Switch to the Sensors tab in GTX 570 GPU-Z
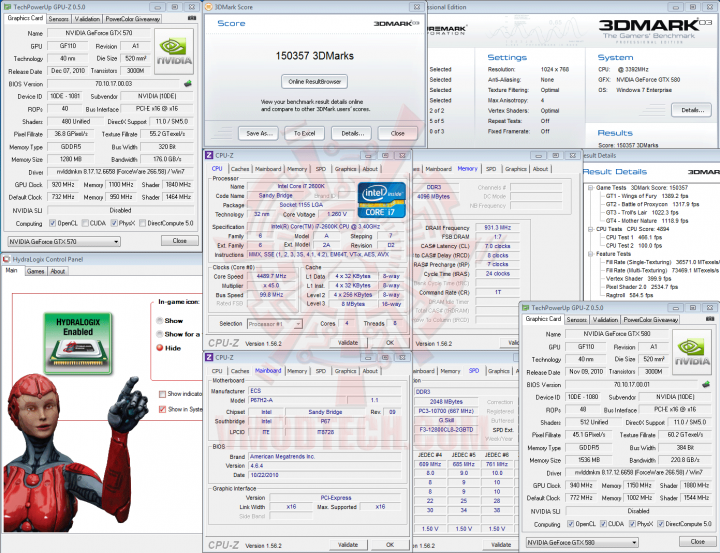Viewport: 720px width, 553px height. point(59,19)
